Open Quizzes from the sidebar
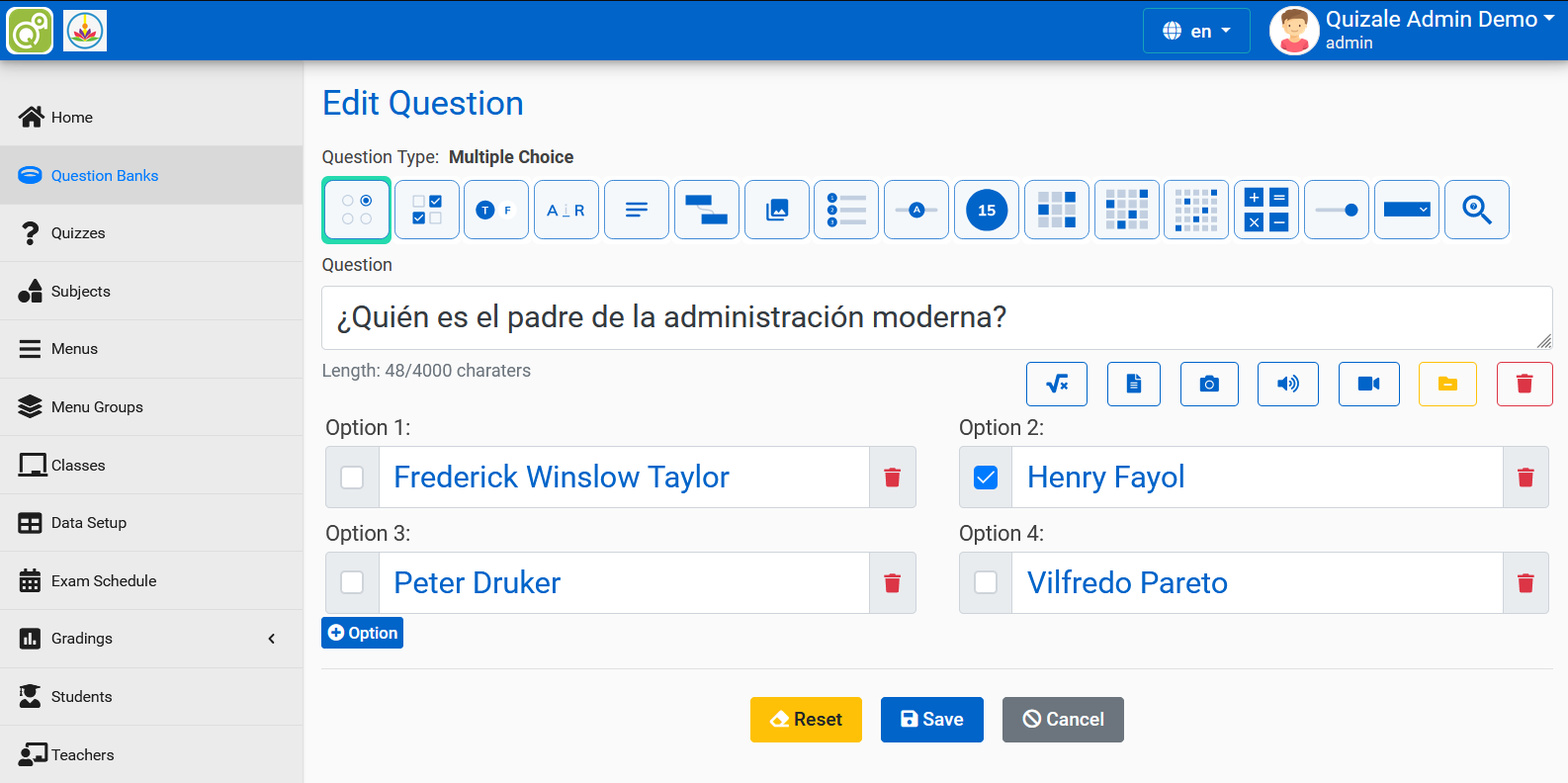Screen dimensions: 1568x783 click(78, 233)
